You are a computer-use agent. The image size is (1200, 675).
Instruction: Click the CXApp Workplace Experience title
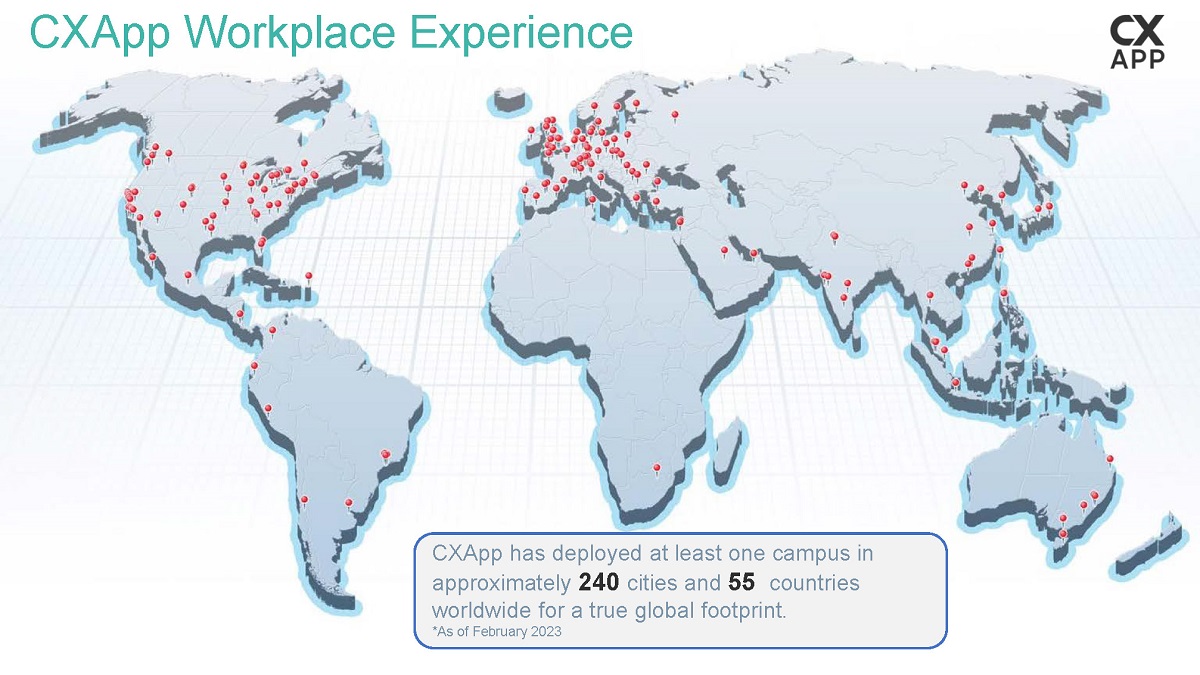point(331,31)
